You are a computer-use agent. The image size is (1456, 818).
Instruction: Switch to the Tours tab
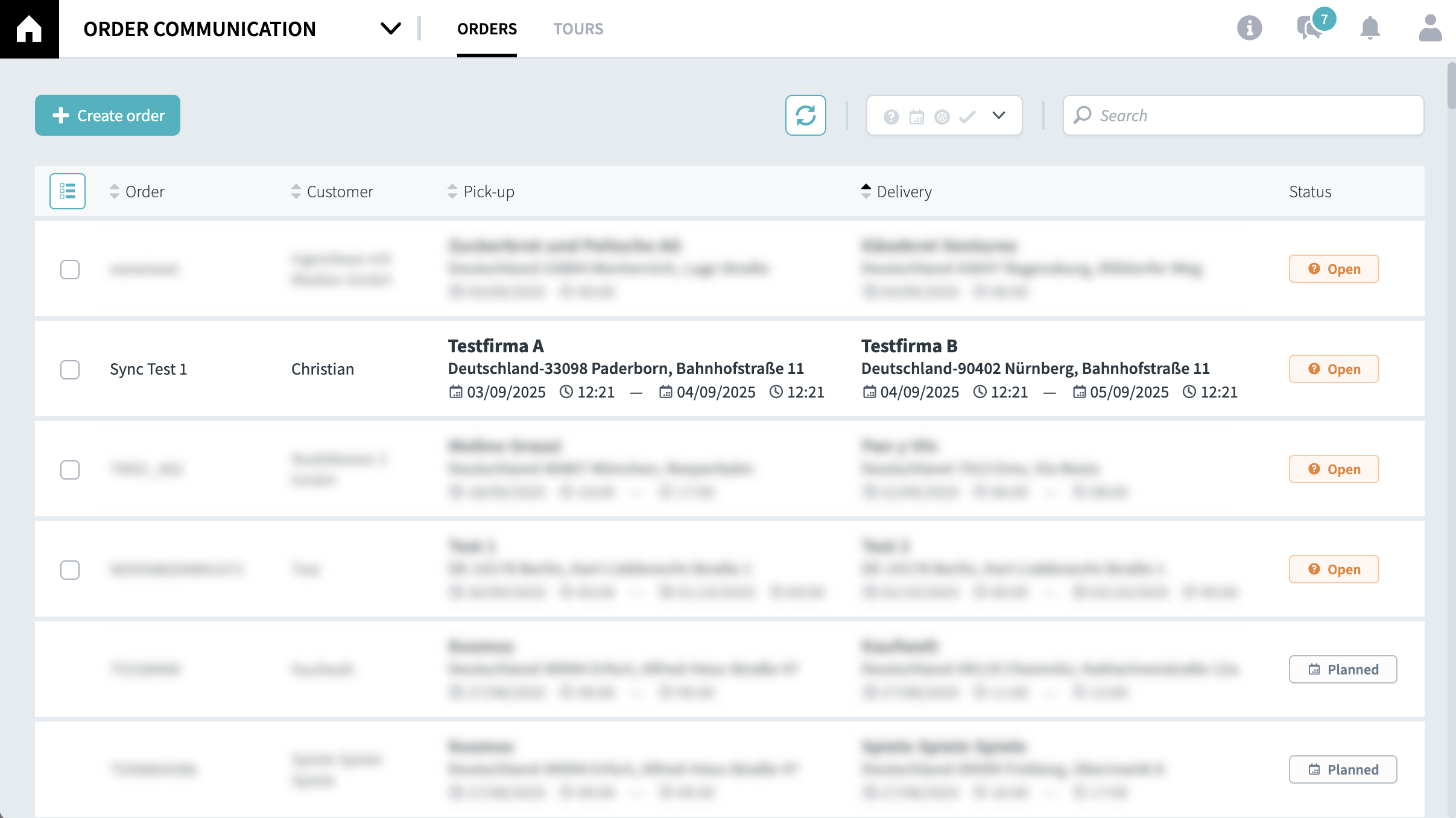(578, 28)
